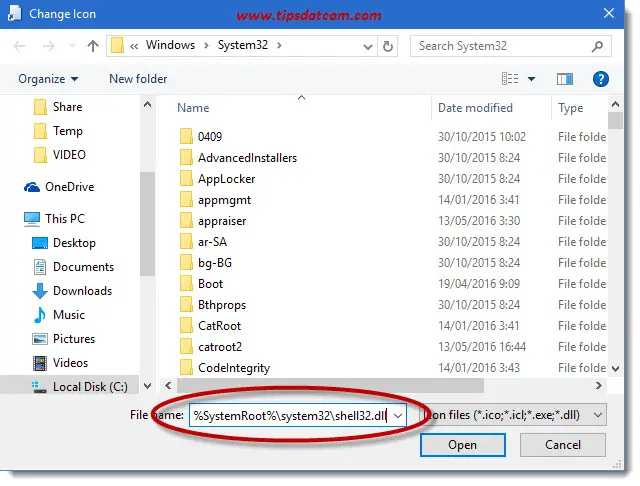The image size is (640, 486).
Task: Sort by the Type column header
Action: point(570,109)
